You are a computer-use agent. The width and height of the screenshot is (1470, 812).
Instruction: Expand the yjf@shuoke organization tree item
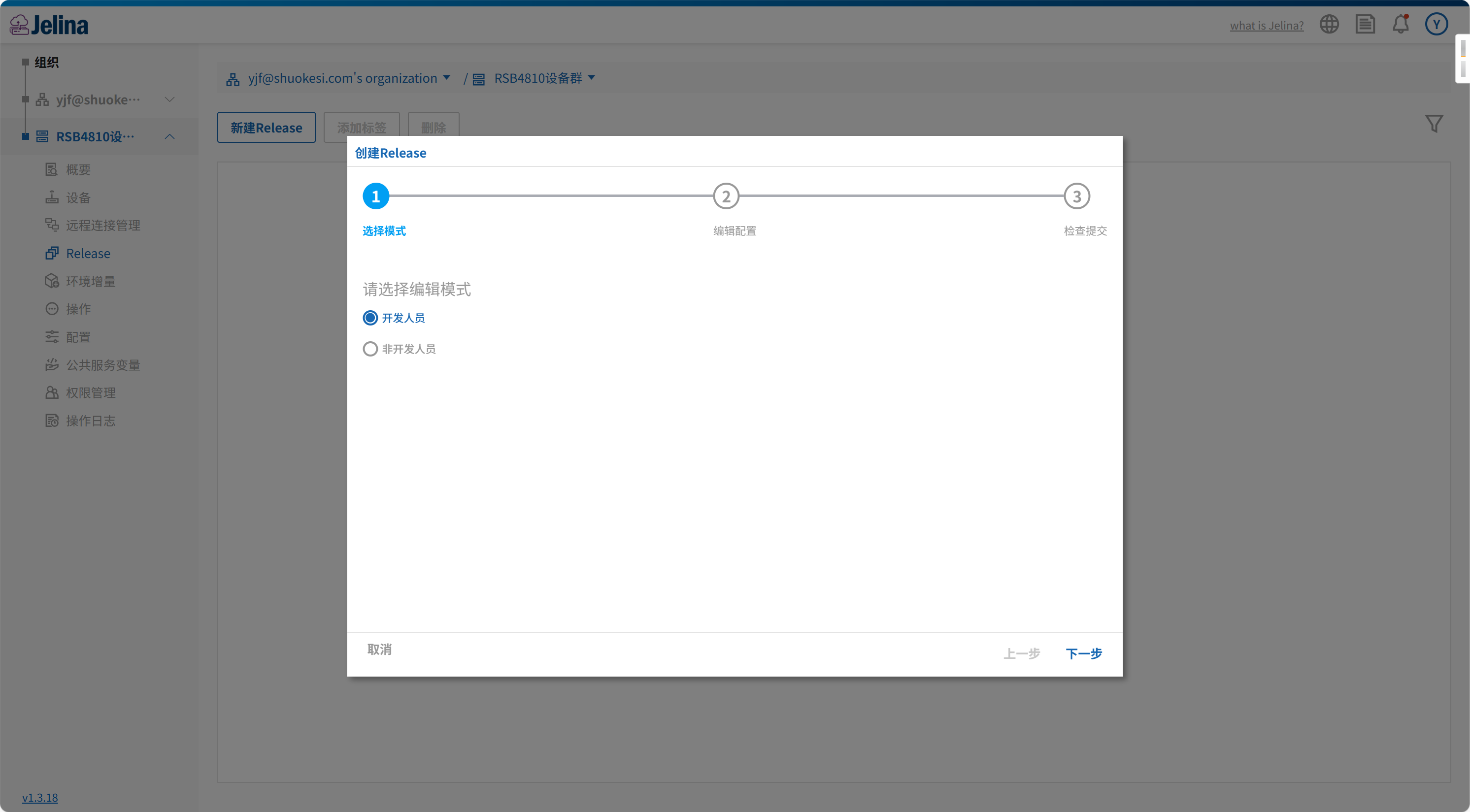[169, 100]
